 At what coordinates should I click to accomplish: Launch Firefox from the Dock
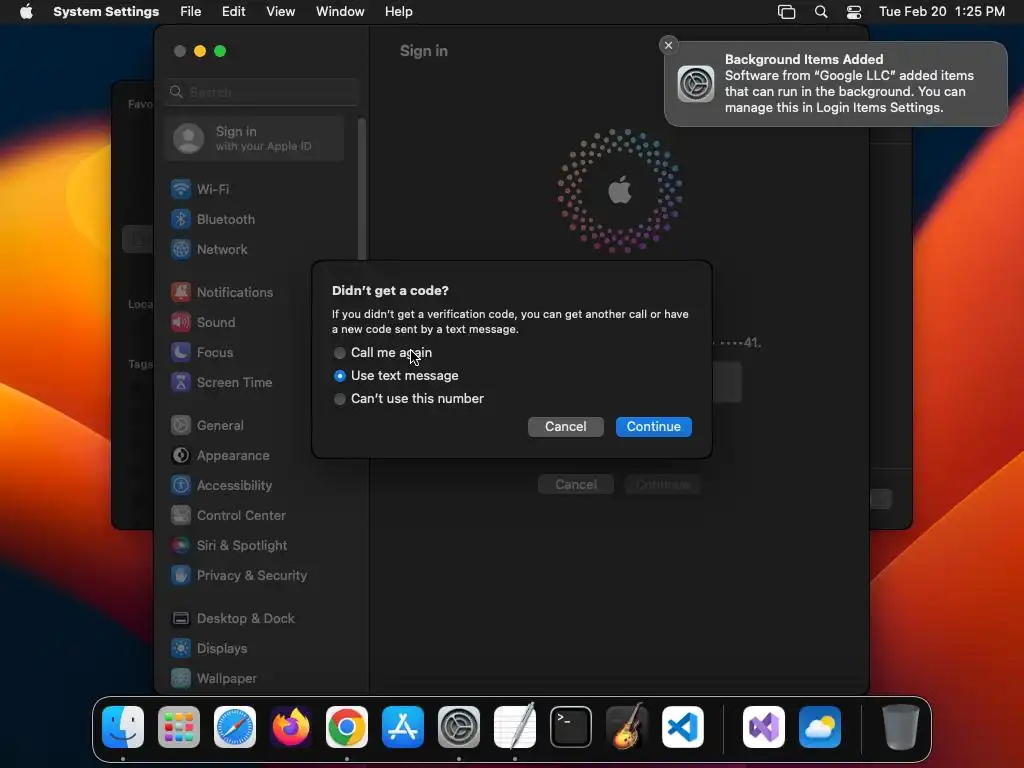291,727
